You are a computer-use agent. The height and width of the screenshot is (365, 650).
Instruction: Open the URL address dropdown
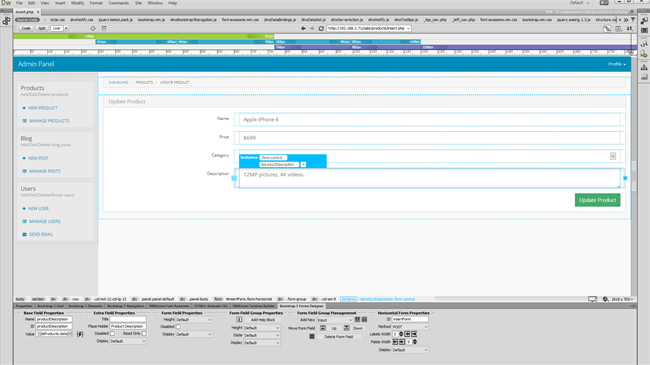[408, 28]
